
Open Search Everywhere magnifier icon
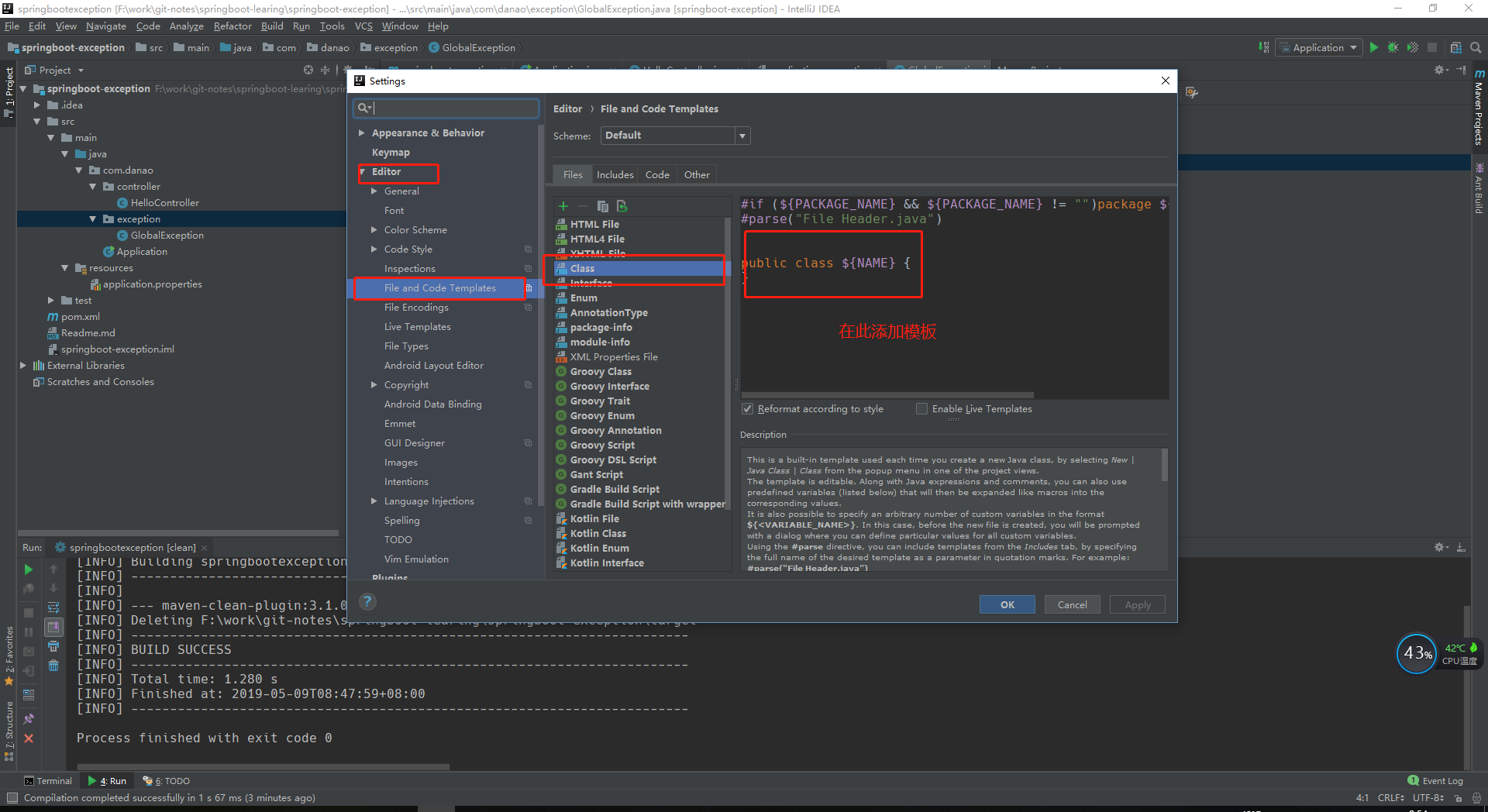1476,47
